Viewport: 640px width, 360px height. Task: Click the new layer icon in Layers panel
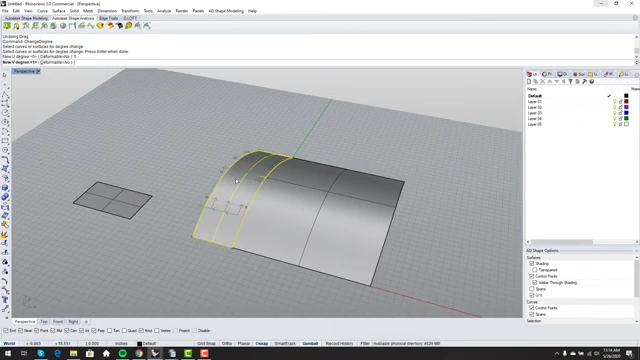tap(529, 82)
